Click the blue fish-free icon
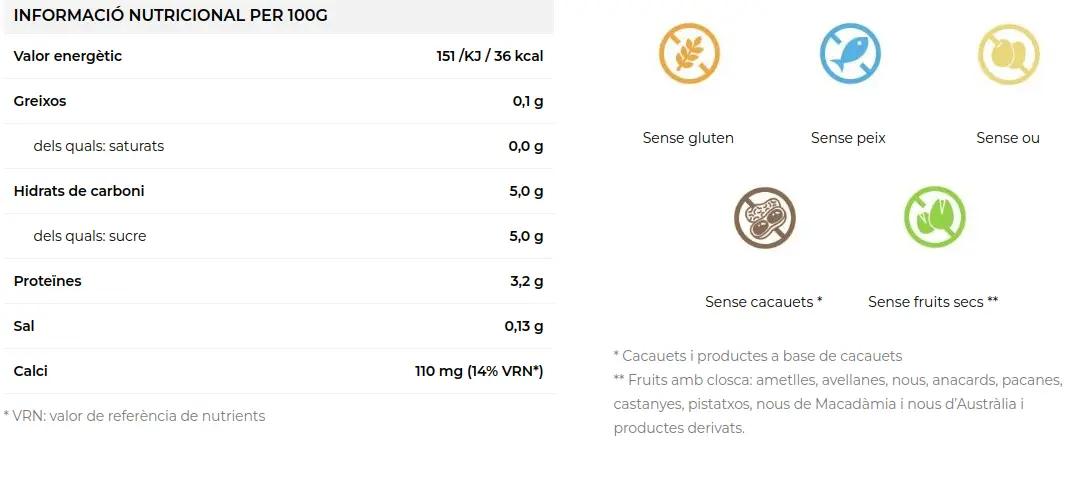The image size is (1065, 479). [850, 53]
